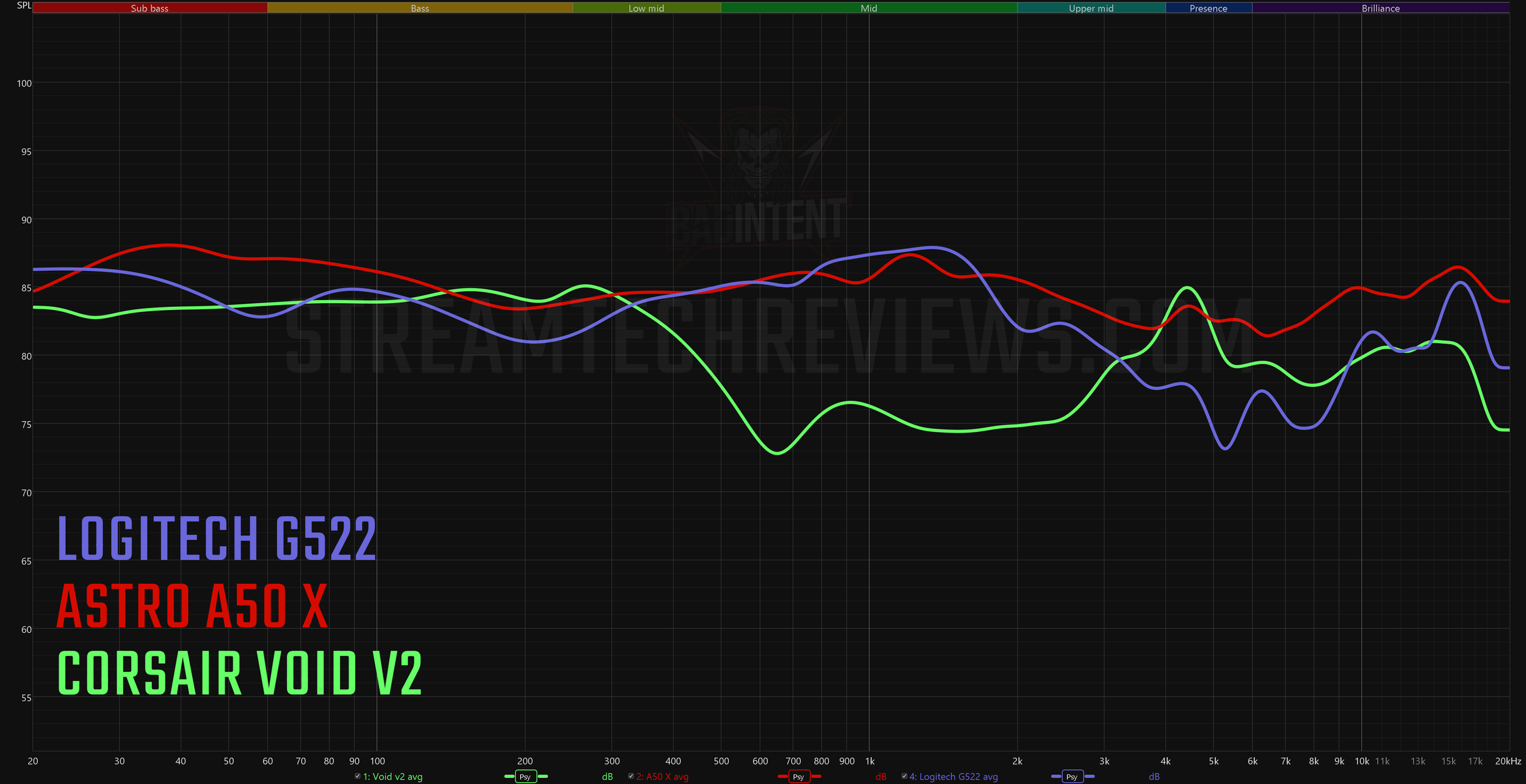Select the Low mid band header

[646, 8]
